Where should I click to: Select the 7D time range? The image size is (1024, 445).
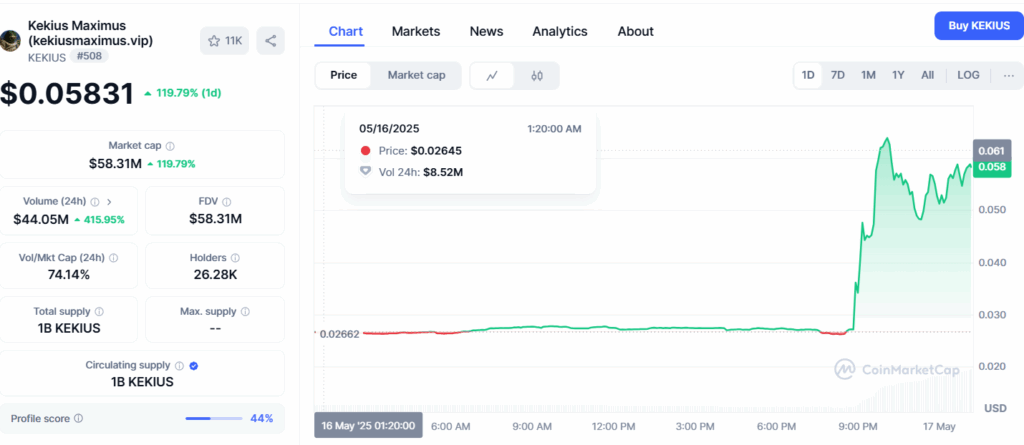pos(837,75)
